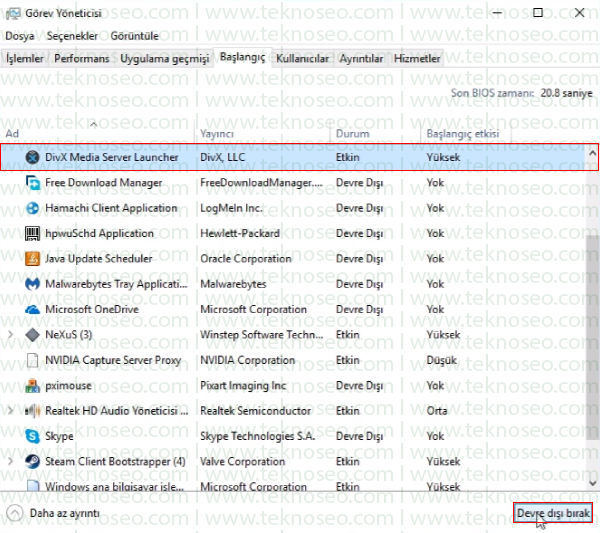Click the NVIDIA Capture Server Proxy icon

tap(33, 360)
